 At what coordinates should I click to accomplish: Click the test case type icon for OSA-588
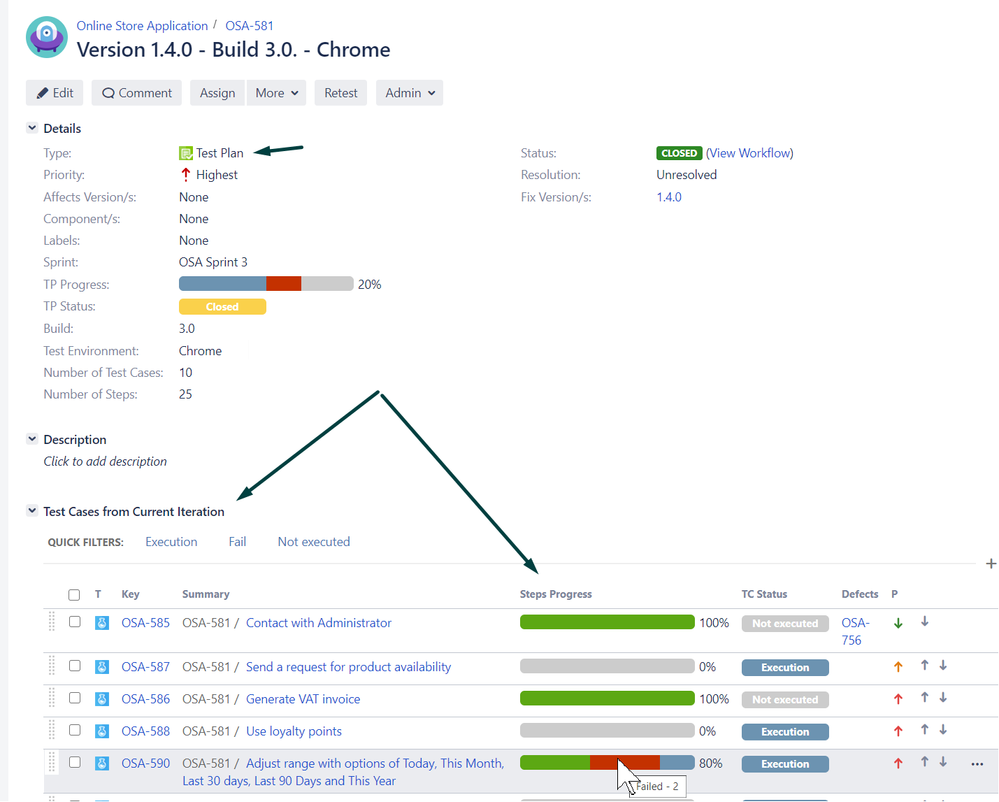click(x=102, y=731)
